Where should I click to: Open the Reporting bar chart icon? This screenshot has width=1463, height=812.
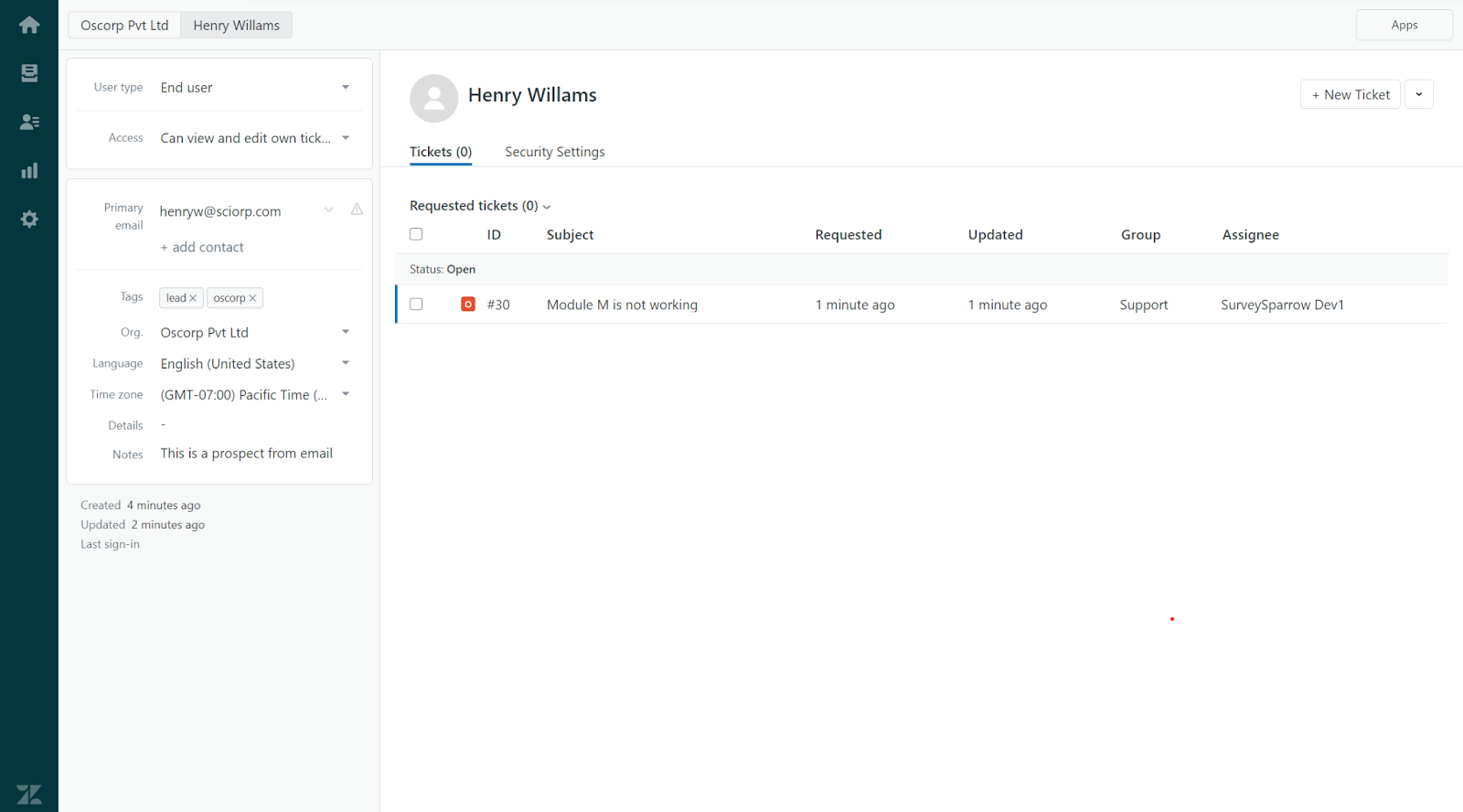pyautogui.click(x=29, y=171)
